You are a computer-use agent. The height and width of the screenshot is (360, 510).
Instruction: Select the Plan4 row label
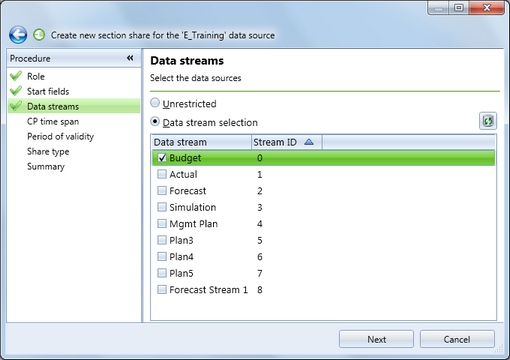(181, 257)
